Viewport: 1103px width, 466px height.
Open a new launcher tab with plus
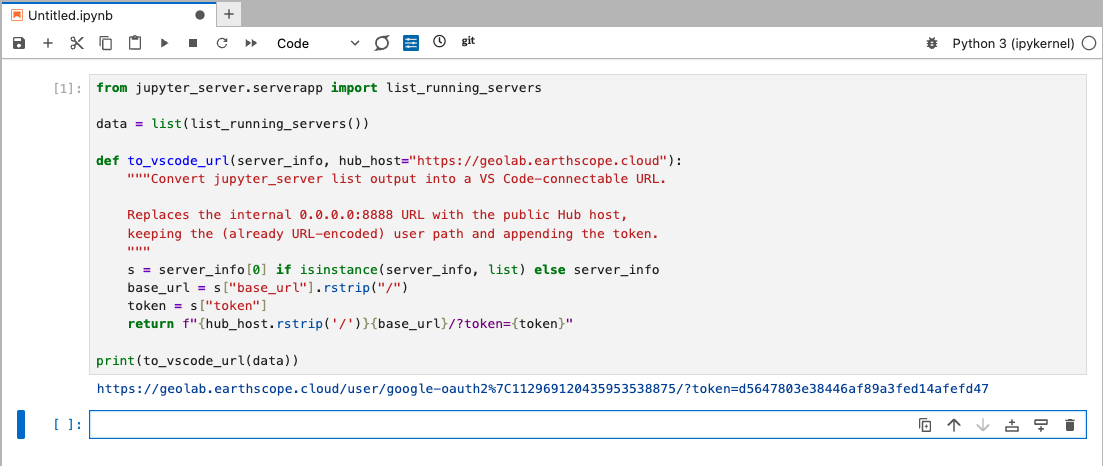tap(229, 14)
